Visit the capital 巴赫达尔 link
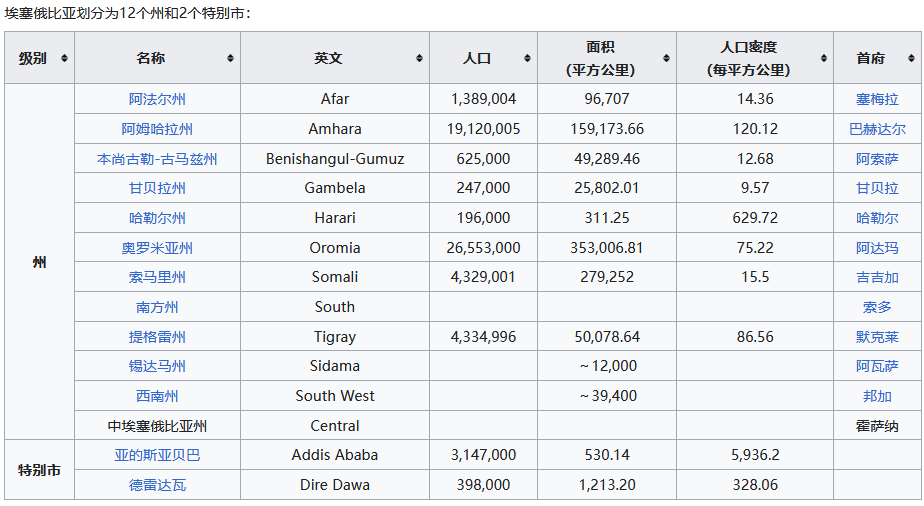Image resolution: width=924 pixels, height=506 pixels. [x=877, y=129]
